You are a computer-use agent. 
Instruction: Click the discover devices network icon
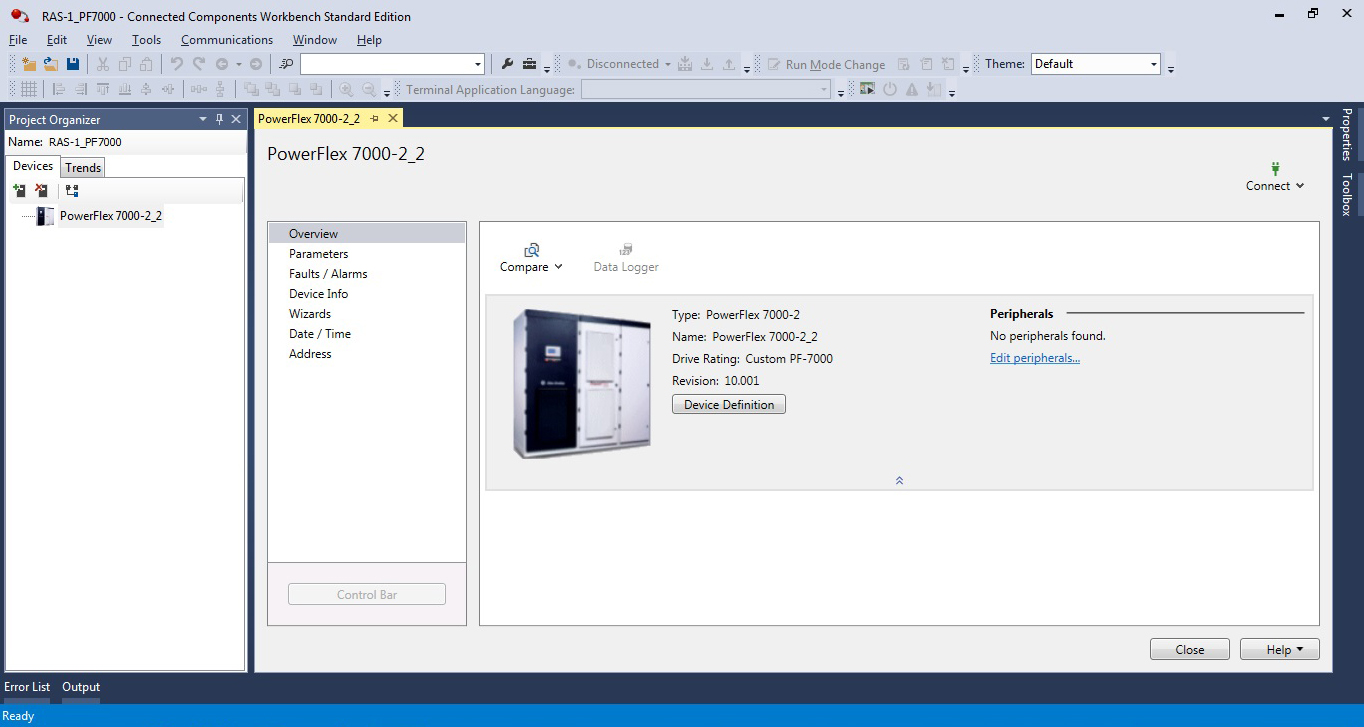click(x=72, y=190)
